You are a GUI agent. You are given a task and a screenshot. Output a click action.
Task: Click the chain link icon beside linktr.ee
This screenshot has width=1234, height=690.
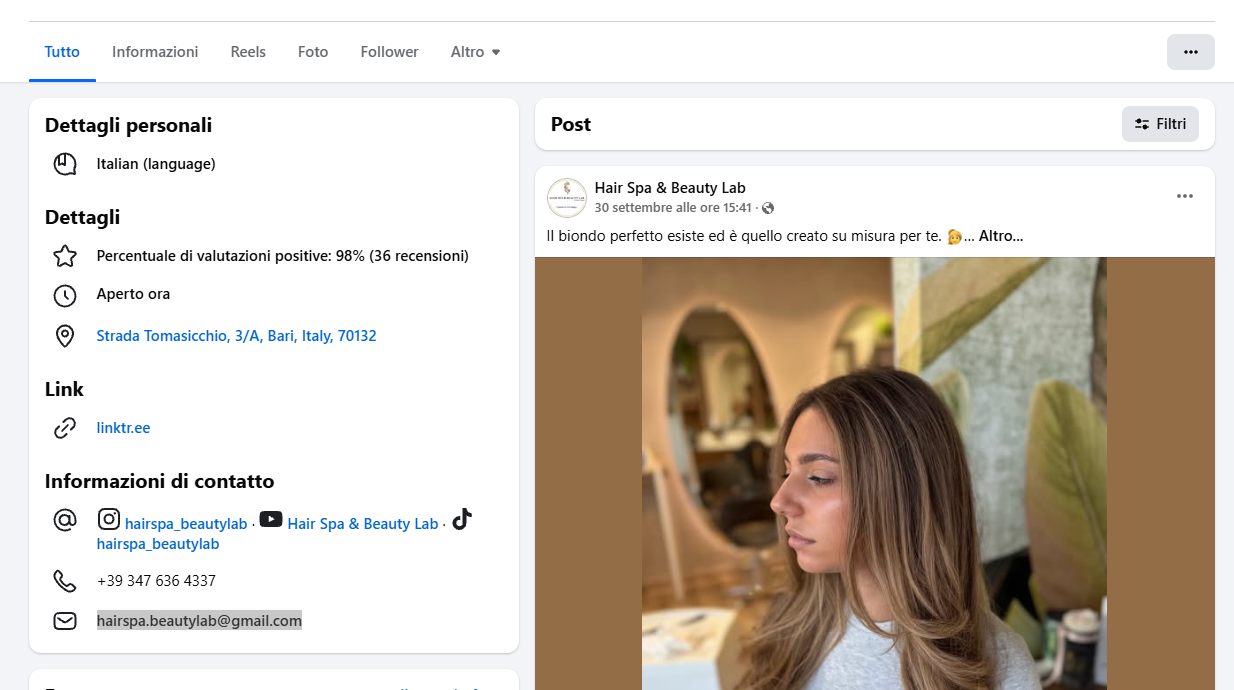pyautogui.click(x=65, y=428)
